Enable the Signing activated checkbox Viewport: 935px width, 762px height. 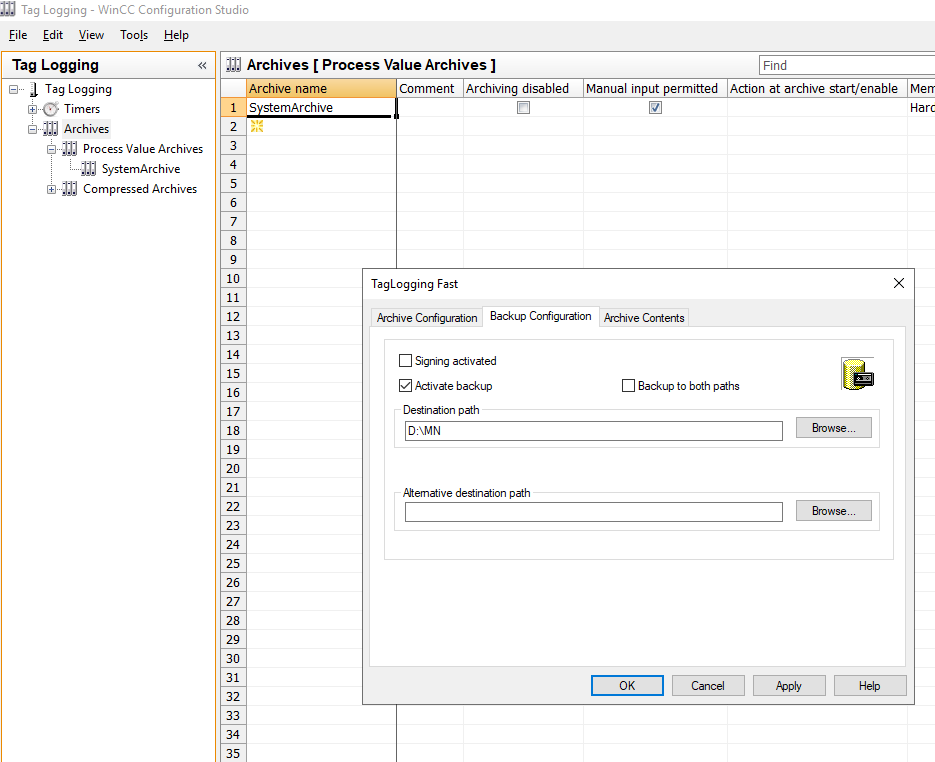pyautogui.click(x=405, y=361)
